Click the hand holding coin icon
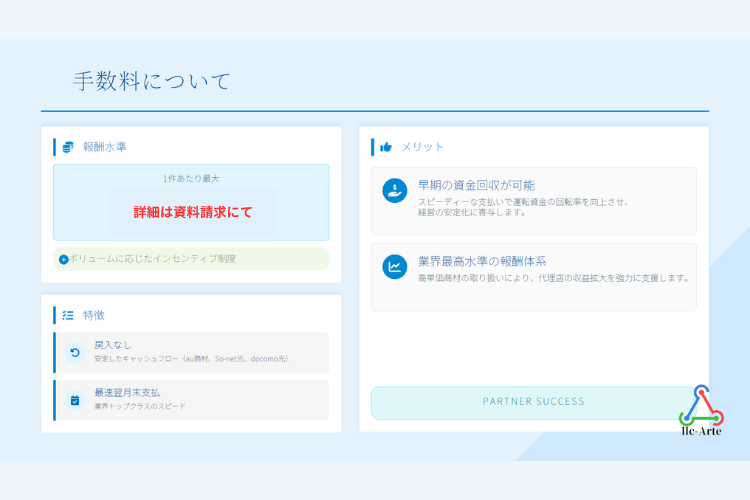750x500 pixels. [x=395, y=191]
